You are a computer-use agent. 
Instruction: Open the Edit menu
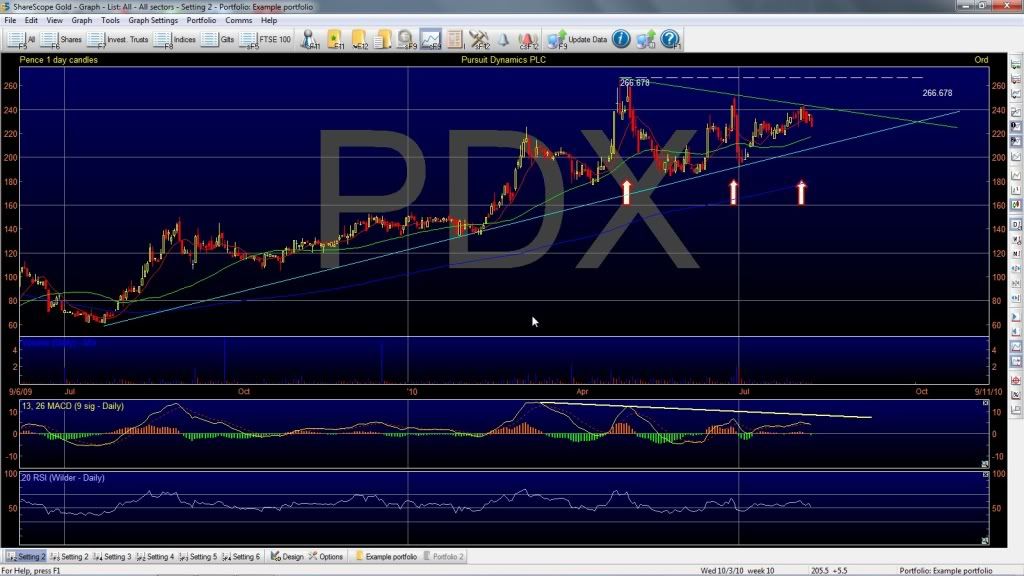31,20
